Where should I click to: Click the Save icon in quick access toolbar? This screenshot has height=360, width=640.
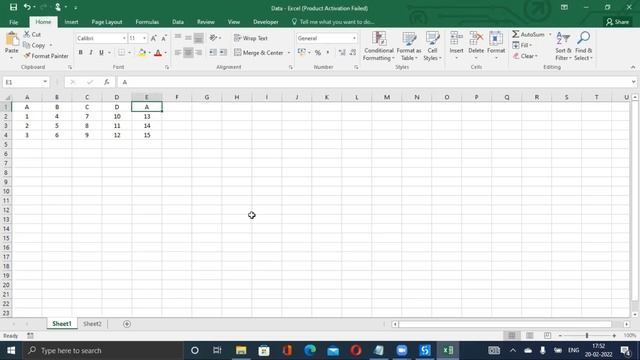tap(13, 7)
